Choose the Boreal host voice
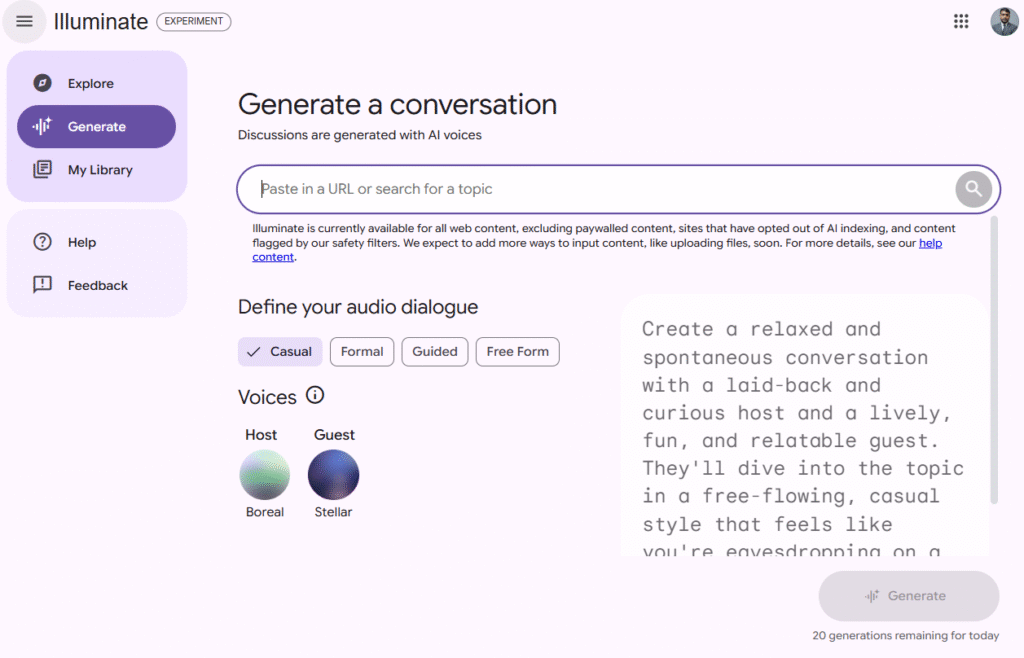The image size is (1024, 658). [x=264, y=475]
